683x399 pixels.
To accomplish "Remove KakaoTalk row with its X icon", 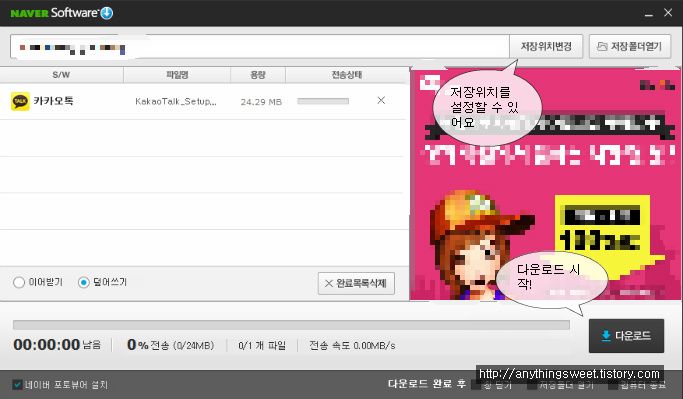I will [381, 101].
